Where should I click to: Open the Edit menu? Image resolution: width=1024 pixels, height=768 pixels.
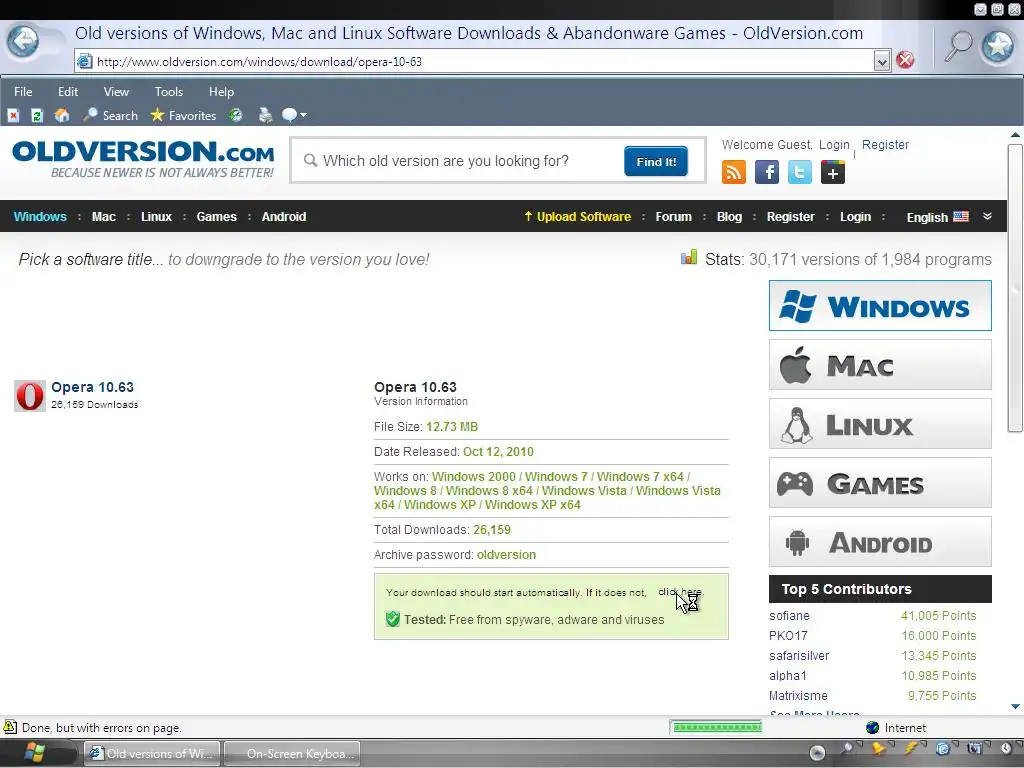click(x=68, y=91)
